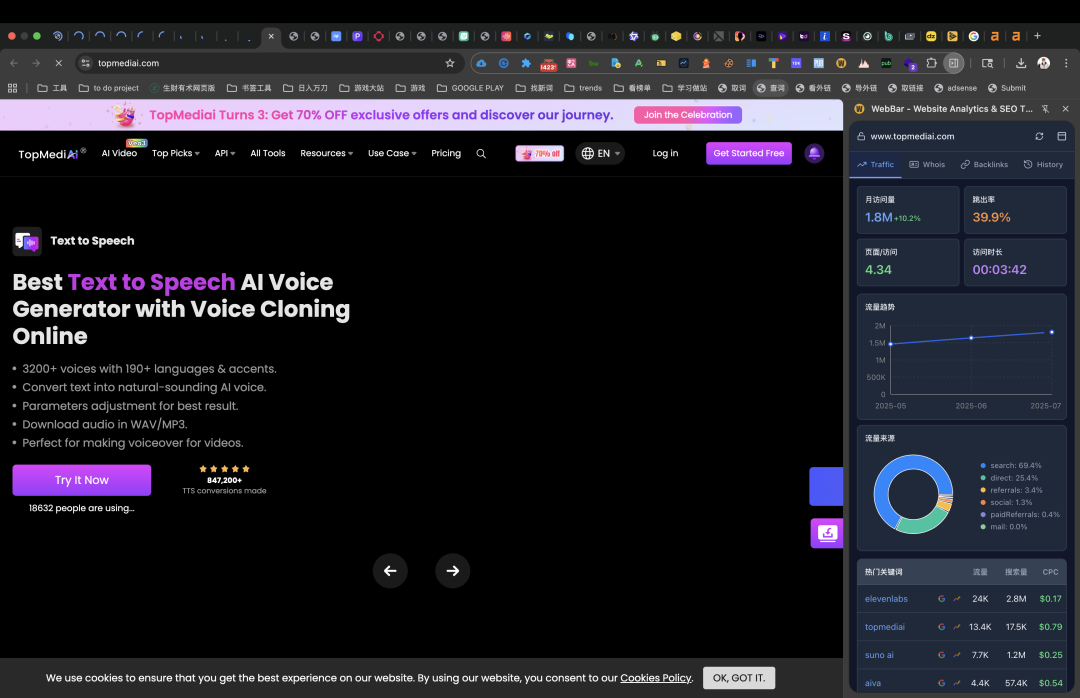Click the 1.8M monthly visits card

908,210
